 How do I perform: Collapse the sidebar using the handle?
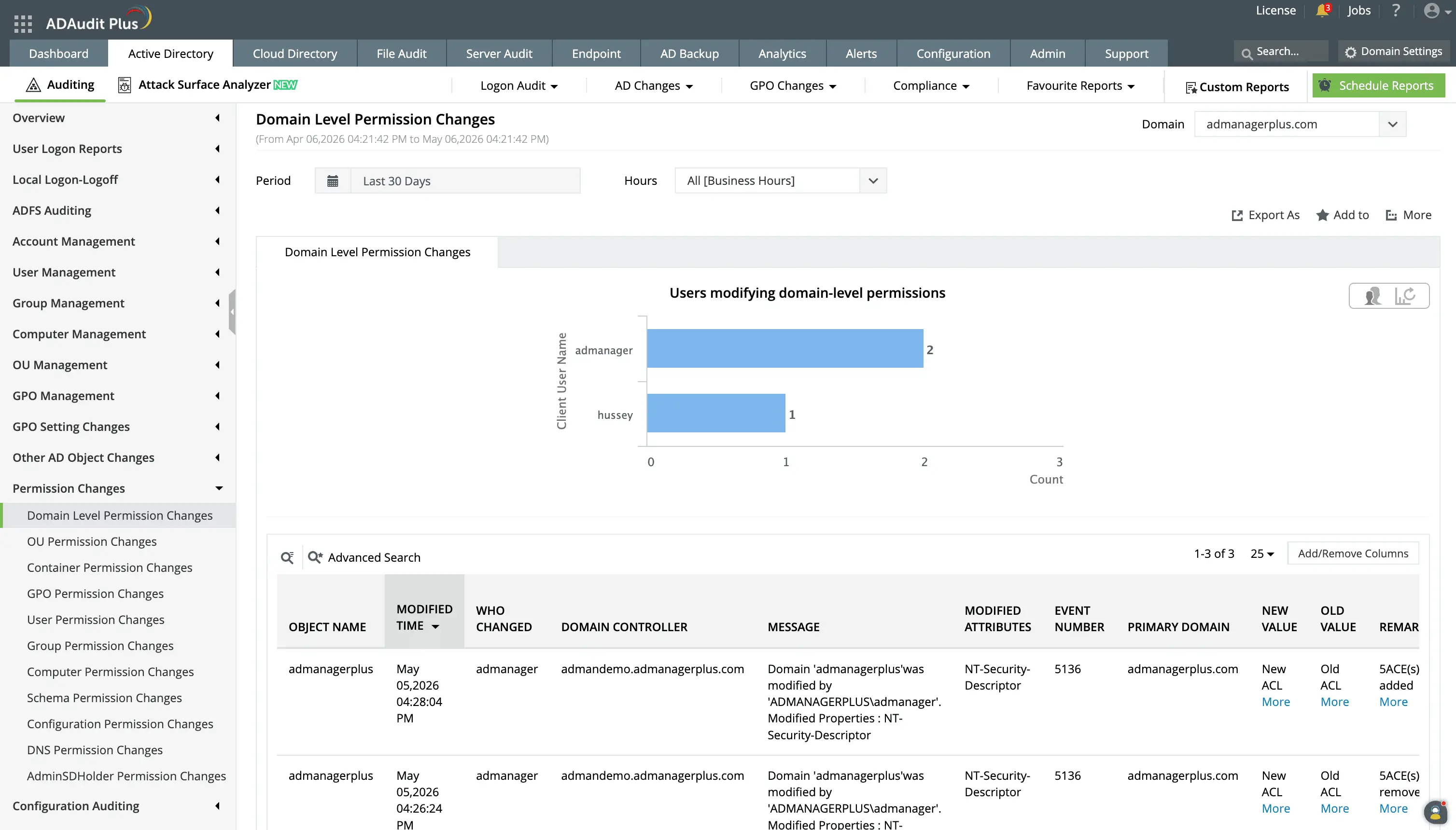pos(232,312)
